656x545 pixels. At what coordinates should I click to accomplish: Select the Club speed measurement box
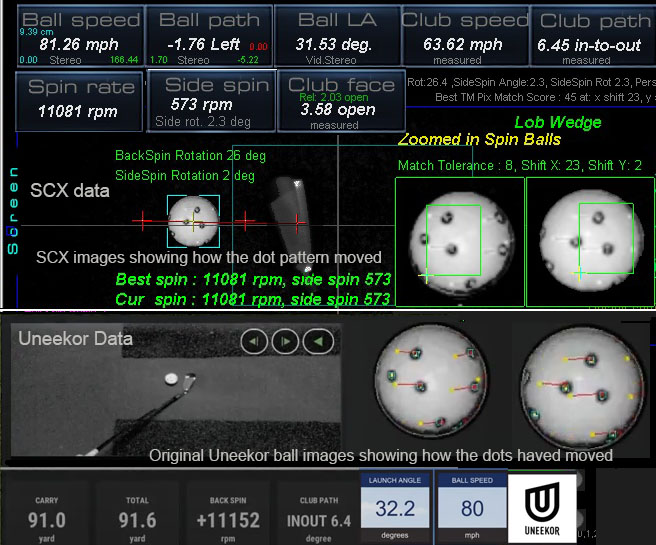coord(464,35)
